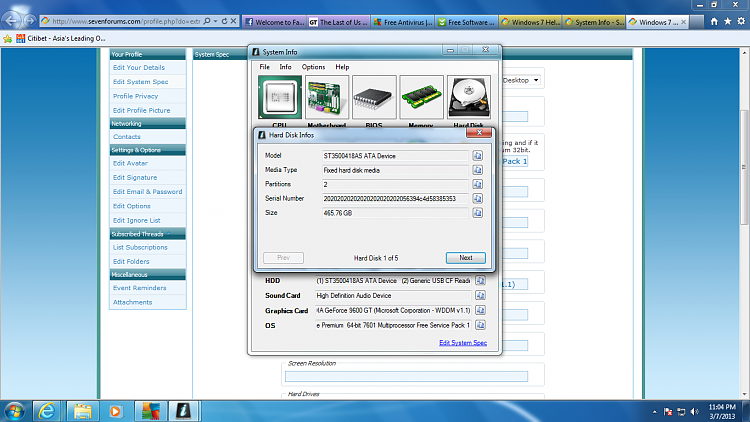The height and width of the screenshot is (422, 750).
Task: Open the Hard Disk icon in System Info
Action: 469,97
